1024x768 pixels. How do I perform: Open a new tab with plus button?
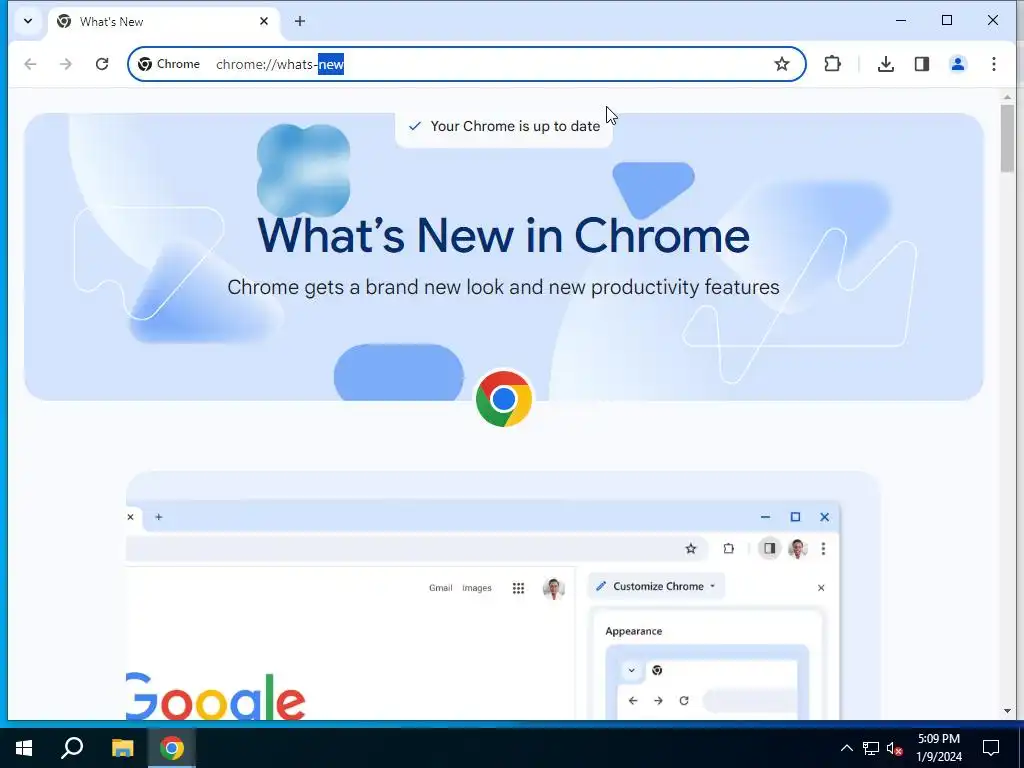click(x=300, y=21)
